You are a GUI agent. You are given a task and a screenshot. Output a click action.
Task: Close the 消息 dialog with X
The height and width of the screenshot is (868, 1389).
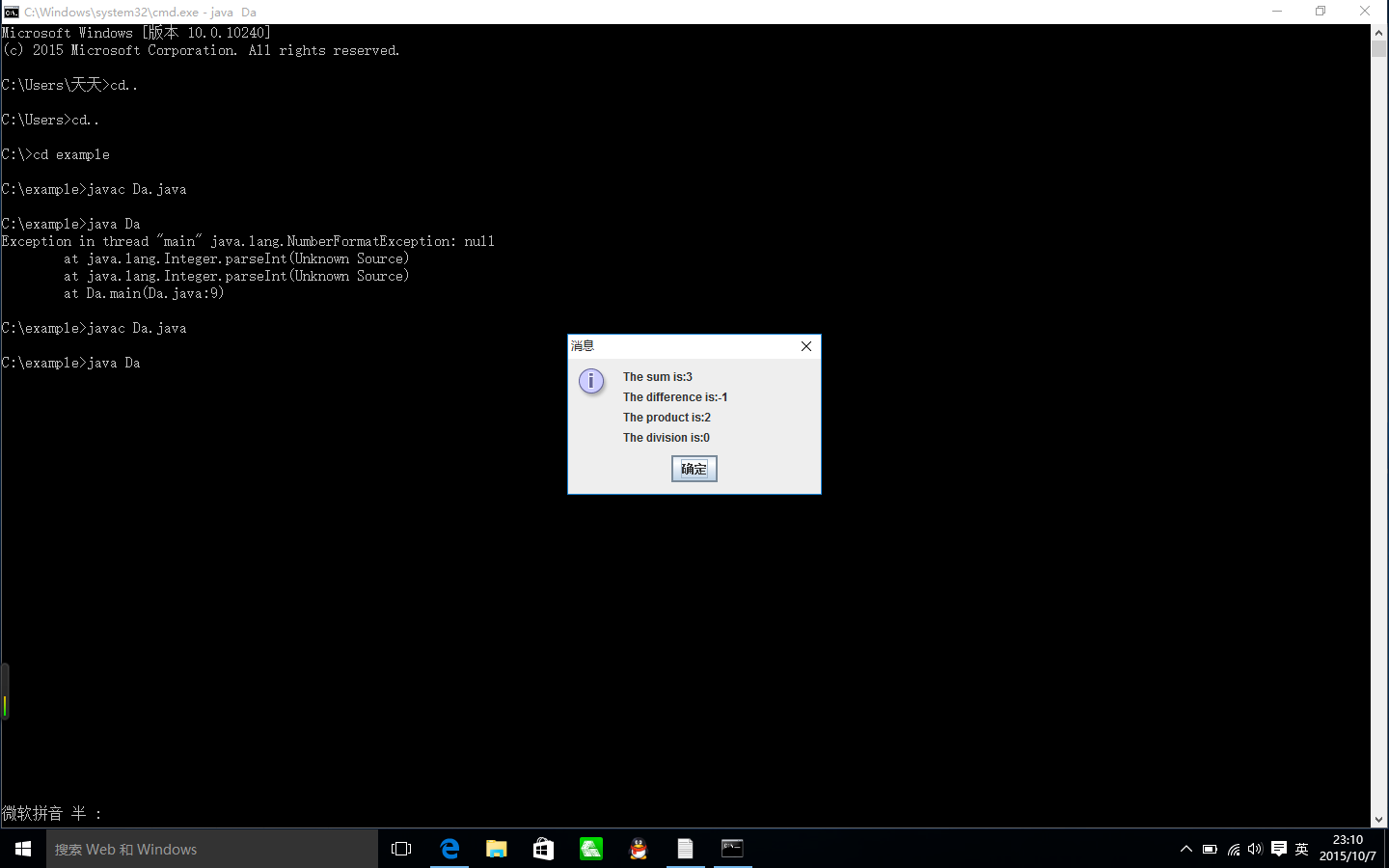click(x=806, y=346)
